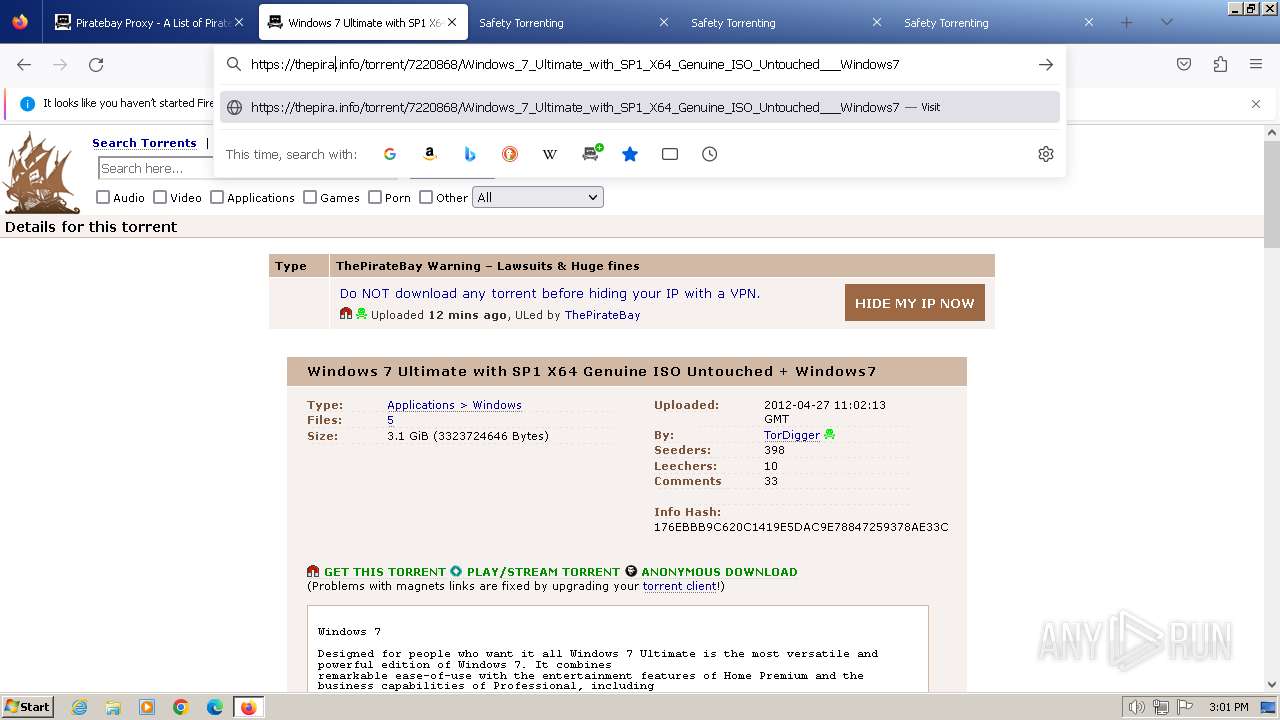Launch Chrome from the taskbar
The image size is (1280, 720).
pyautogui.click(x=181, y=707)
